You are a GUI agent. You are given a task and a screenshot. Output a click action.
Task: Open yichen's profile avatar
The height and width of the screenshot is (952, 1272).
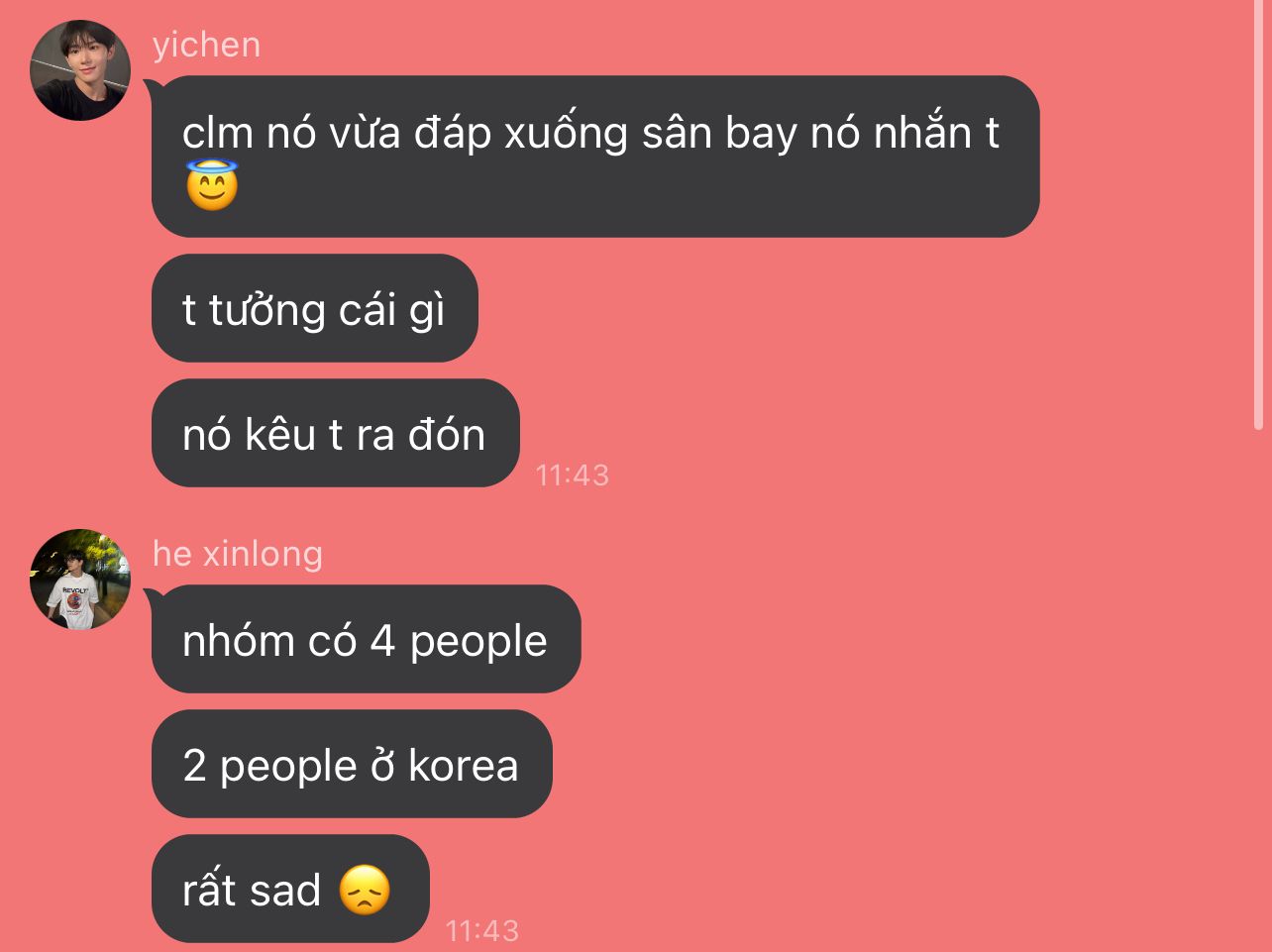[81, 70]
